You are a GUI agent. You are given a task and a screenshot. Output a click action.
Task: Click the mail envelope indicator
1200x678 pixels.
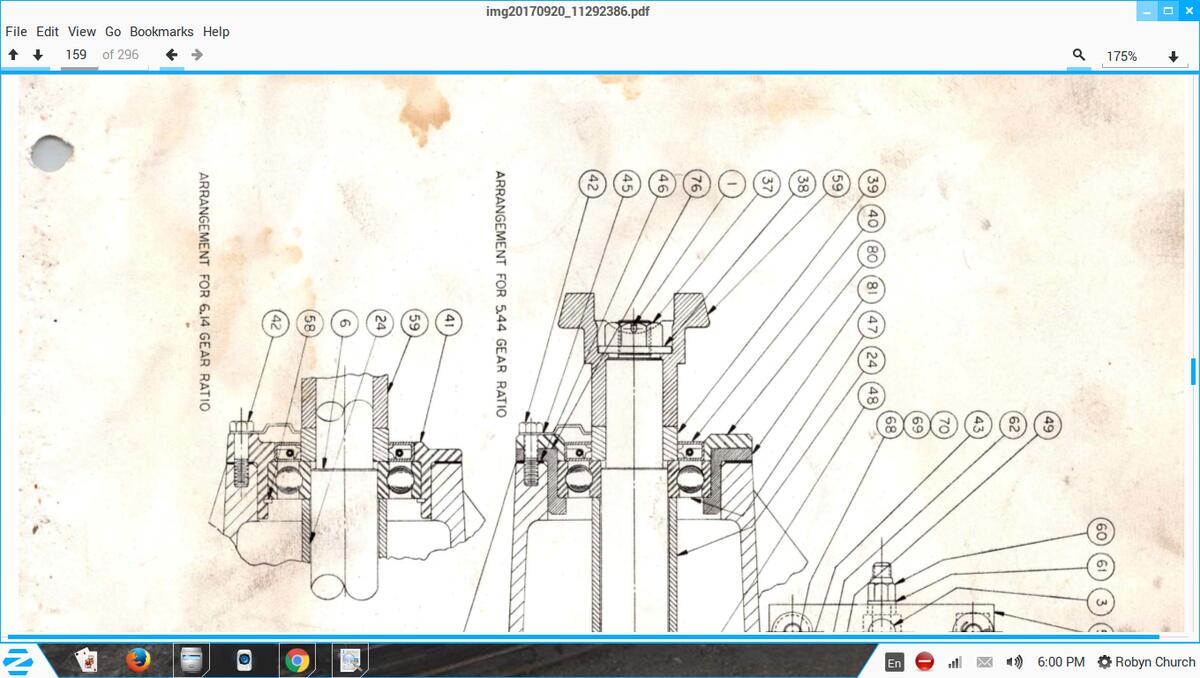click(984, 662)
